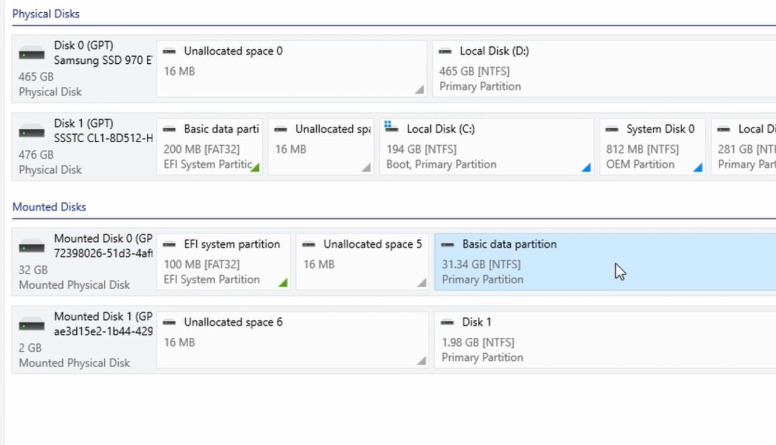Select the 281 GB NTFS partition on Disk 1

[744, 147]
